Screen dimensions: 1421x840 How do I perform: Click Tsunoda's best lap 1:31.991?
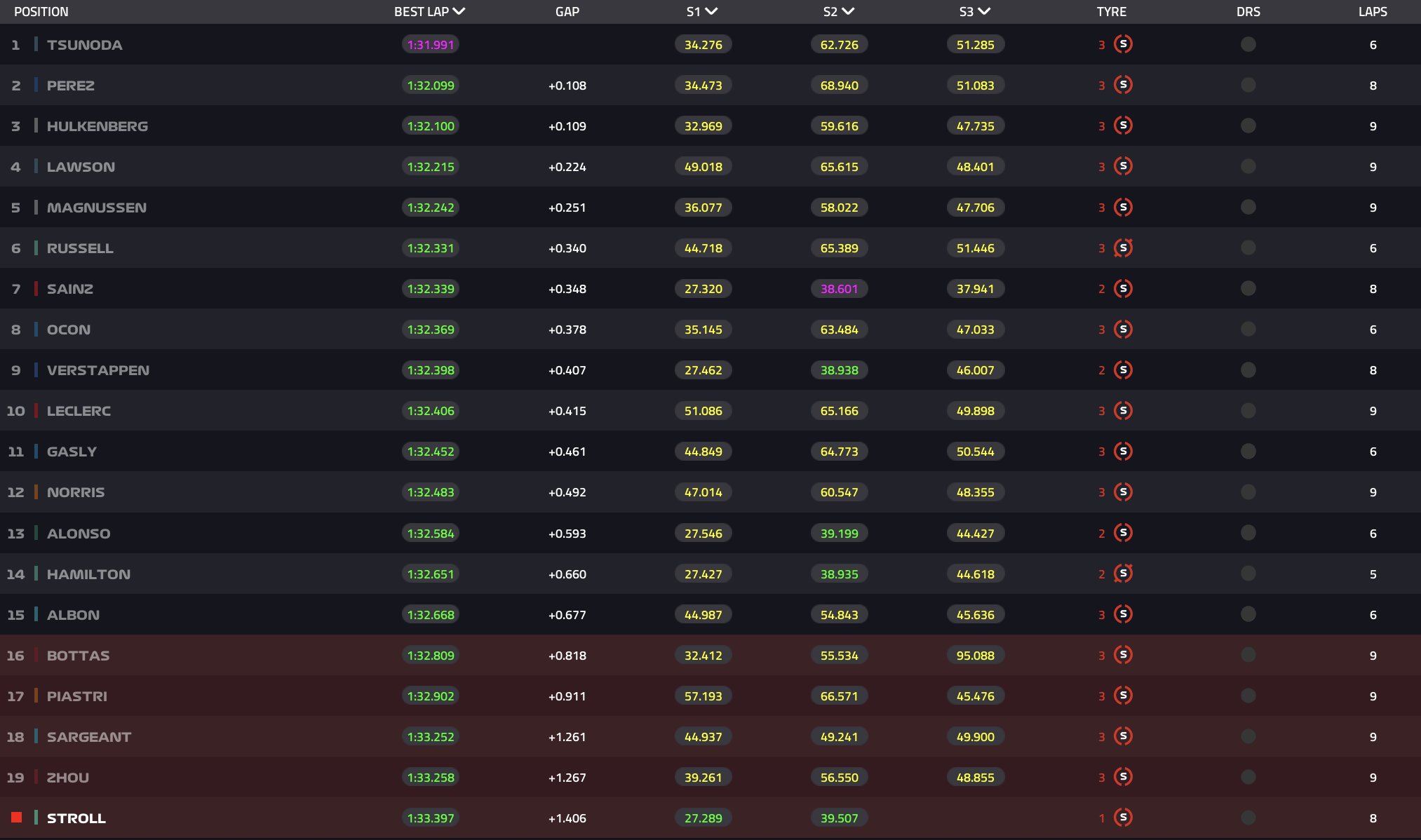431,45
